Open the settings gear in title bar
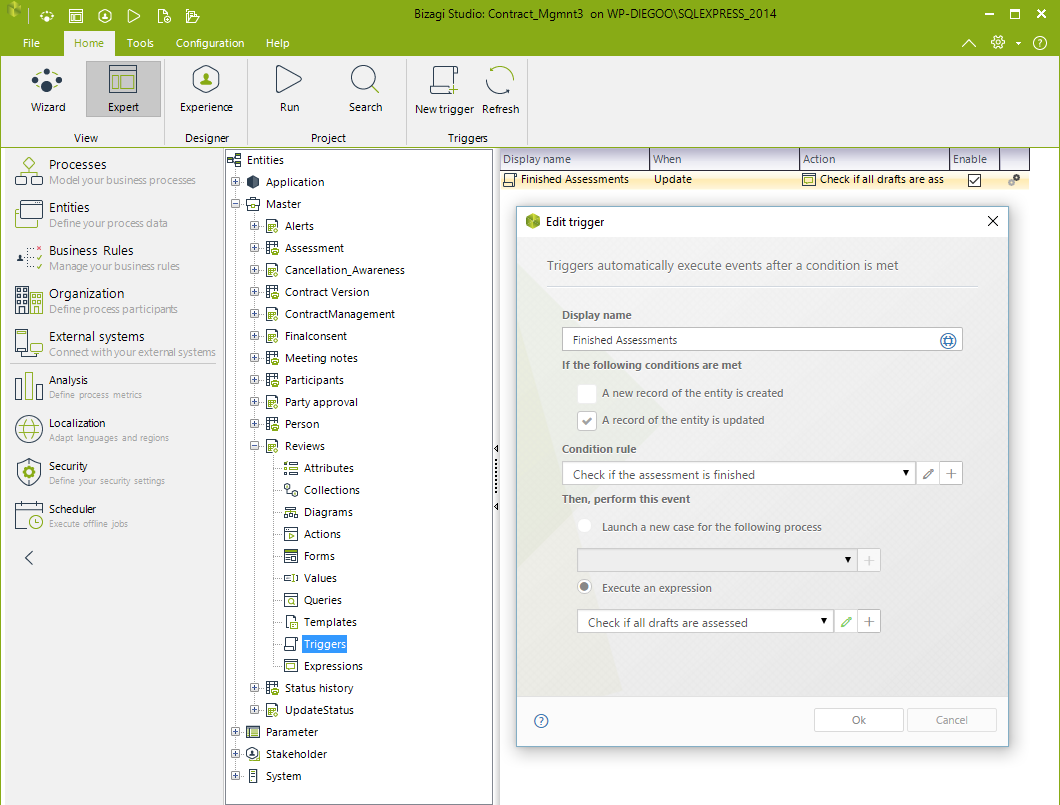The width and height of the screenshot is (1060, 805). coord(998,43)
